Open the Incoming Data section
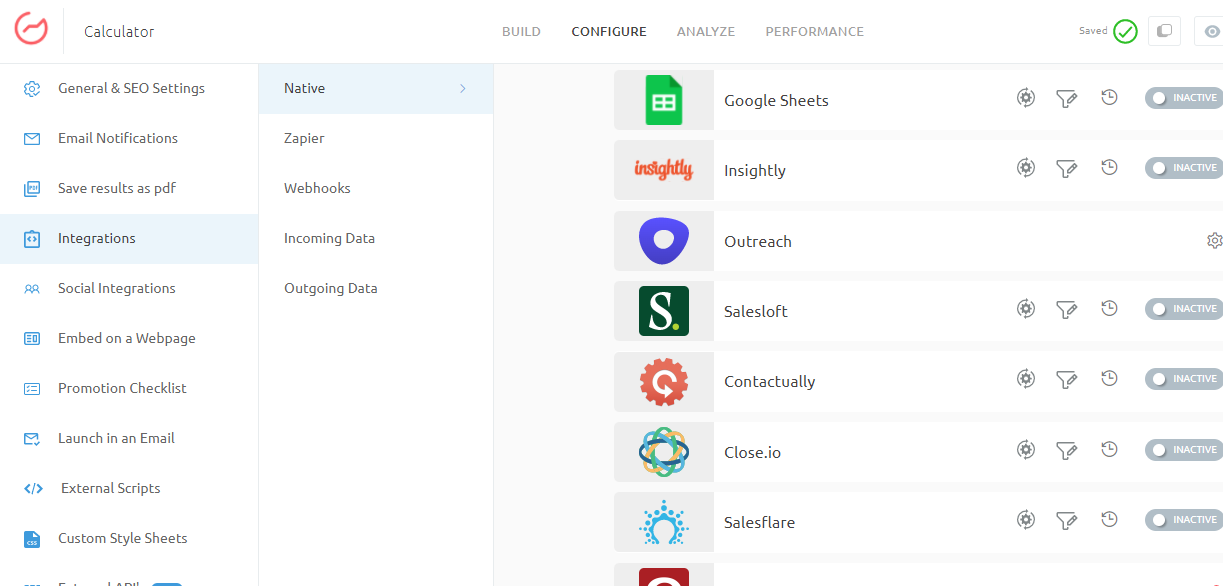This screenshot has height=586, width=1223. pos(376,238)
